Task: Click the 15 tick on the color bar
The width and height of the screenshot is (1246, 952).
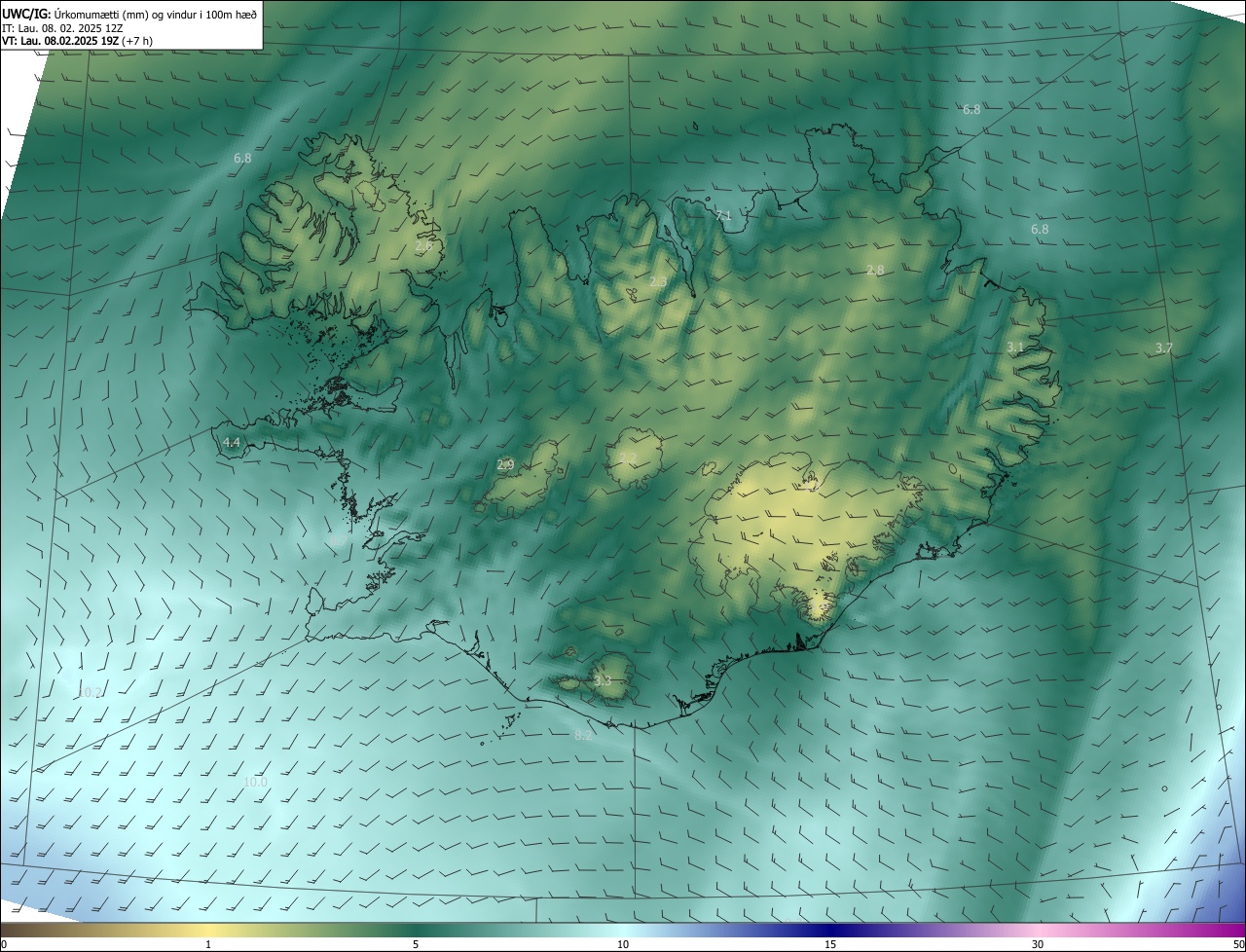Action: pos(830,944)
